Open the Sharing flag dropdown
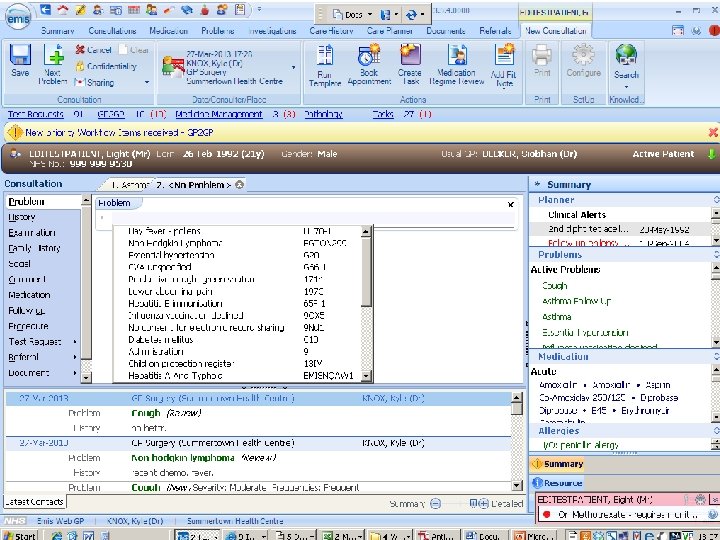 (x=146, y=82)
